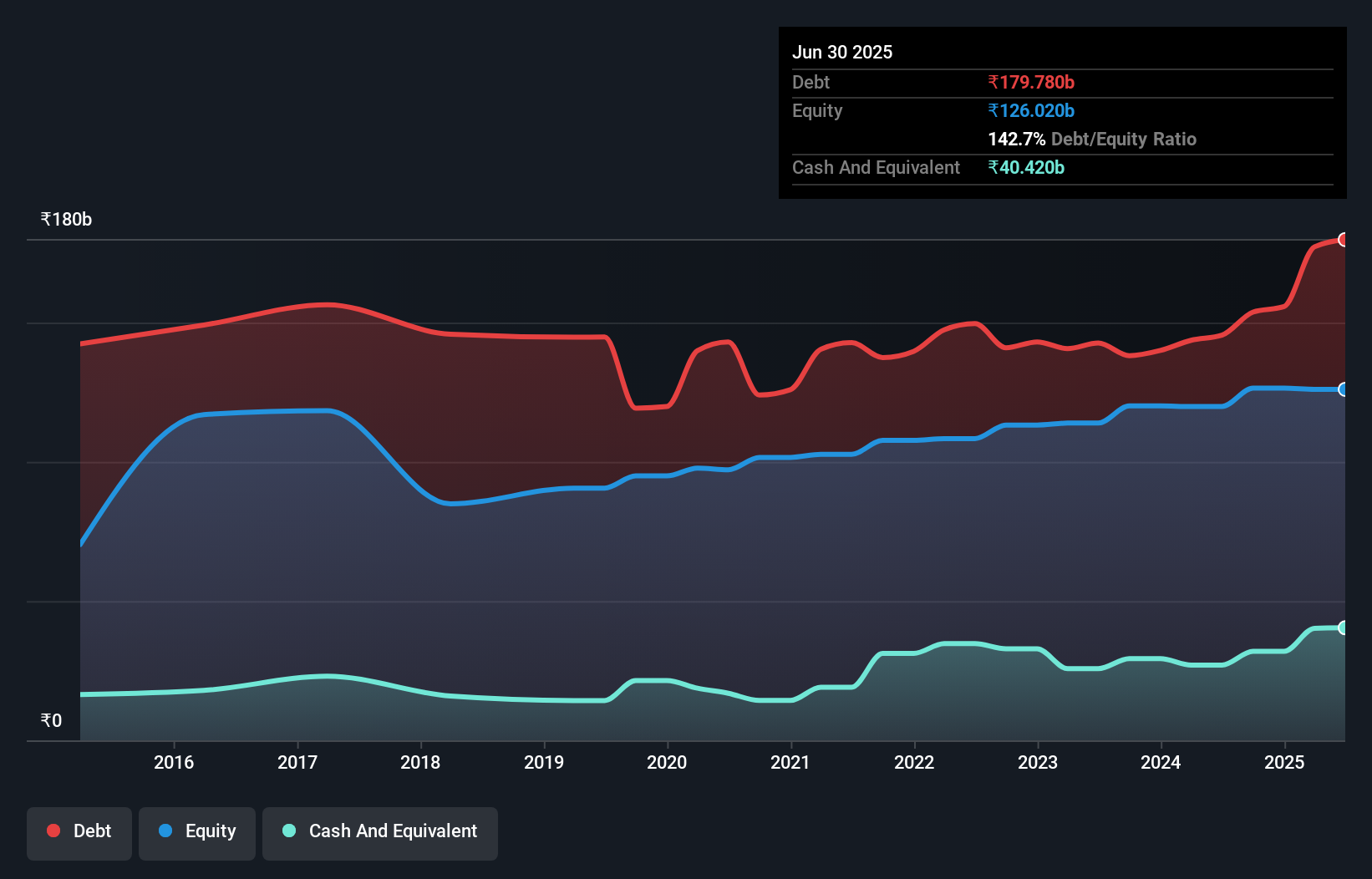Open the Debt row in the tooltip

point(810,82)
